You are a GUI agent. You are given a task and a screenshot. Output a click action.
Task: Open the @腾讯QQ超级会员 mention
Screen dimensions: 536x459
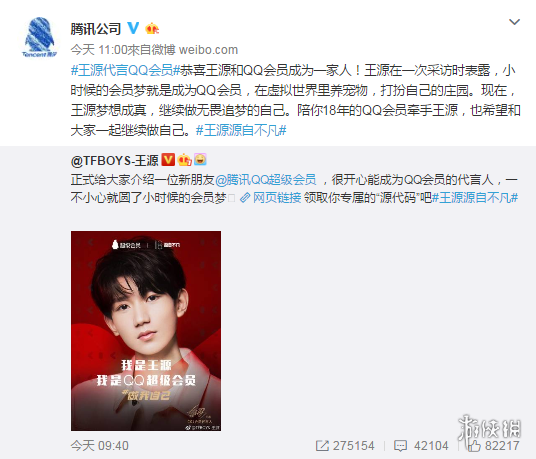pyautogui.click(x=265, y=179)
